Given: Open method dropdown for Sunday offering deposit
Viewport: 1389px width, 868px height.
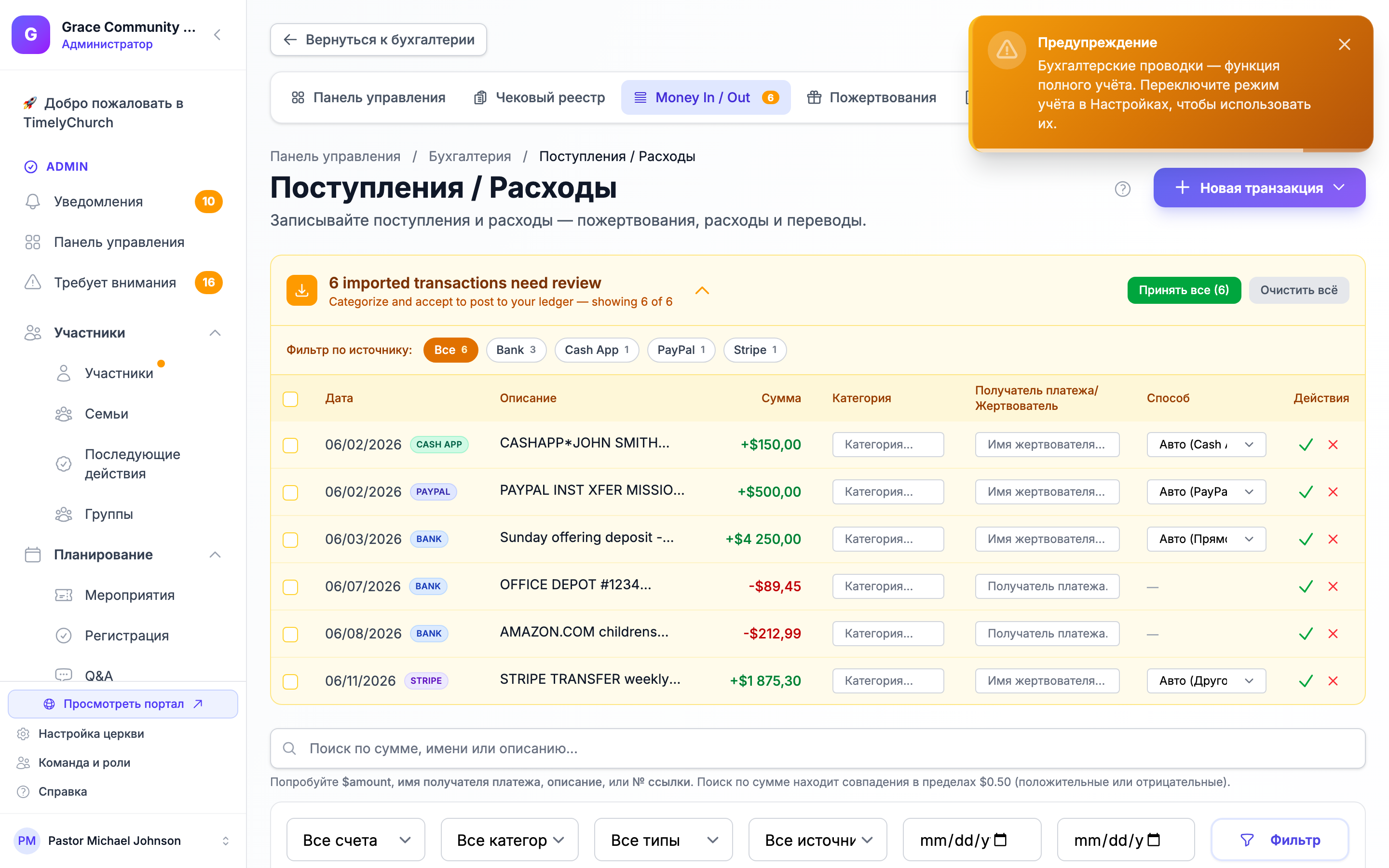Looking at the screenshot, I should (x=1206, y=539).
